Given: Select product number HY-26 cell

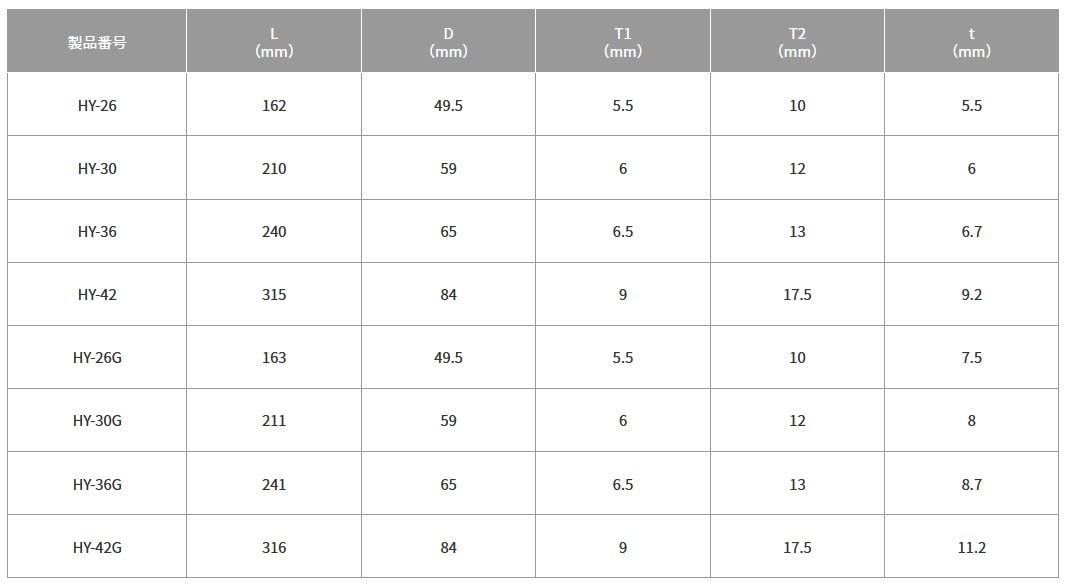Looking at the screenshot, I should click(x=97, y=105).
